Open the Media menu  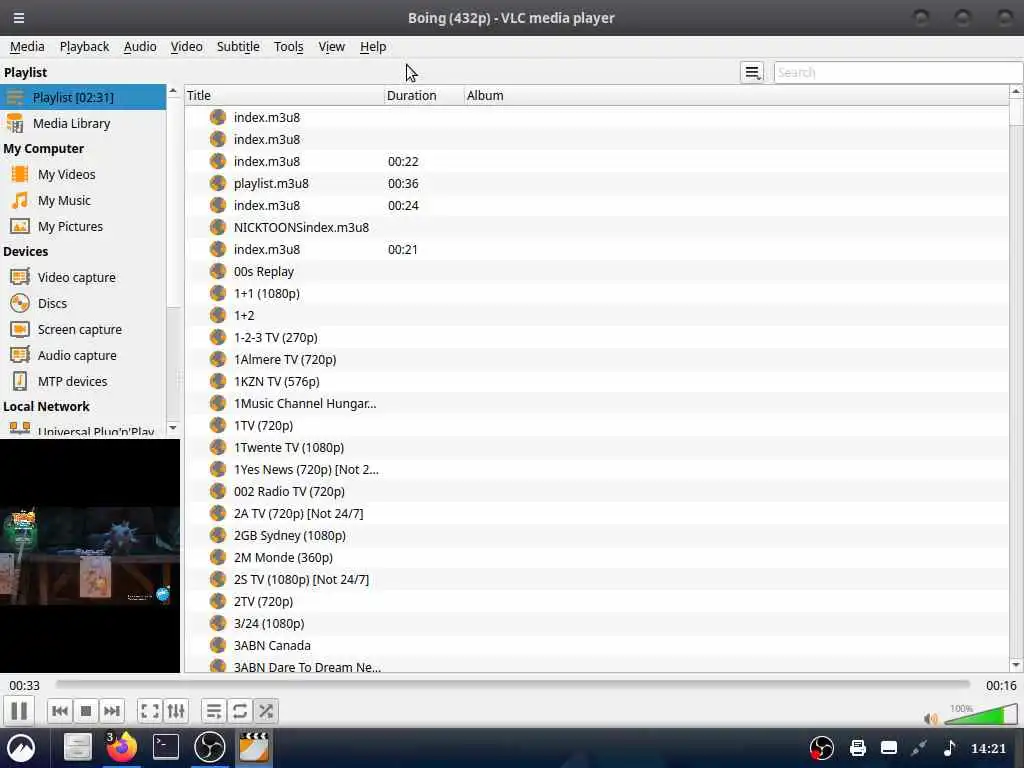point(27,46)
